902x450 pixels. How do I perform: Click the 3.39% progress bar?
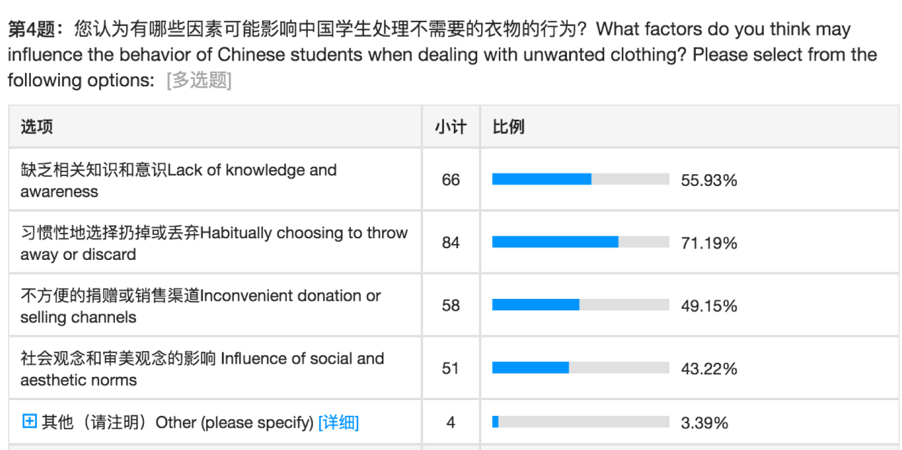[580, 422]
